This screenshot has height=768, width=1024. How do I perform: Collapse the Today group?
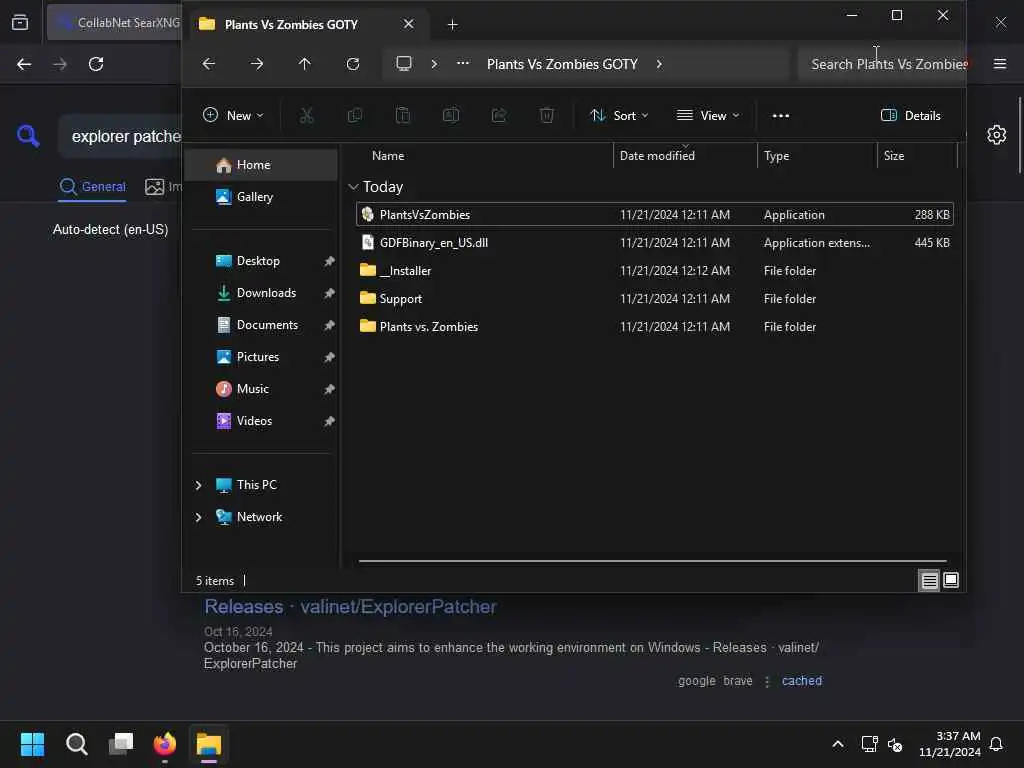tap(353, 187)
